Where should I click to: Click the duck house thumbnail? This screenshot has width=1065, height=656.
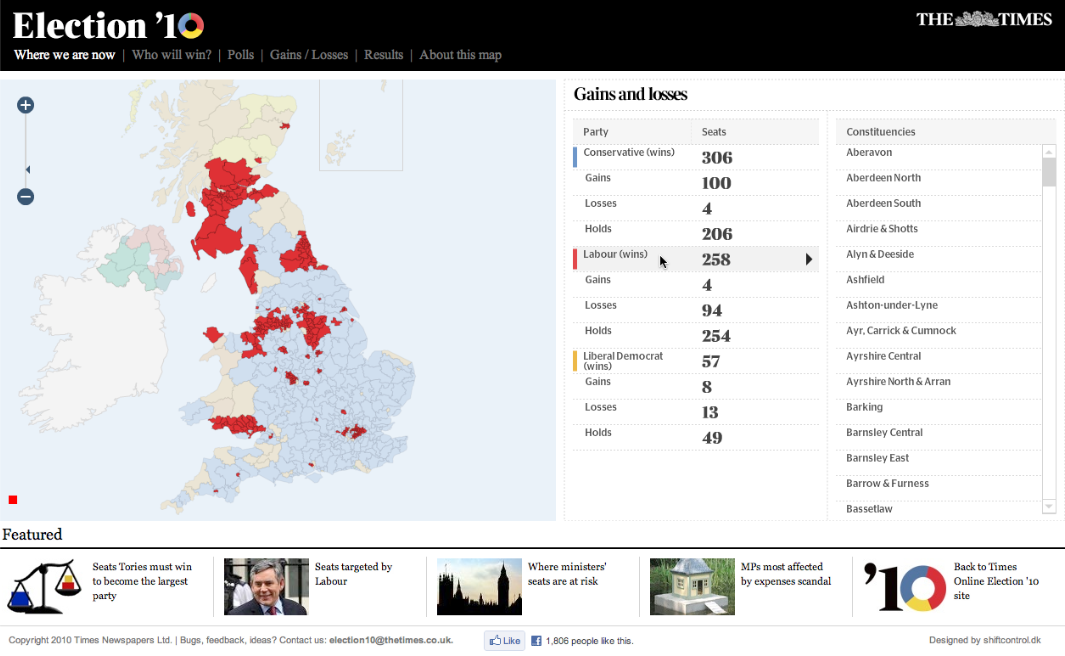pyautogui.click(x=692, y=587)
